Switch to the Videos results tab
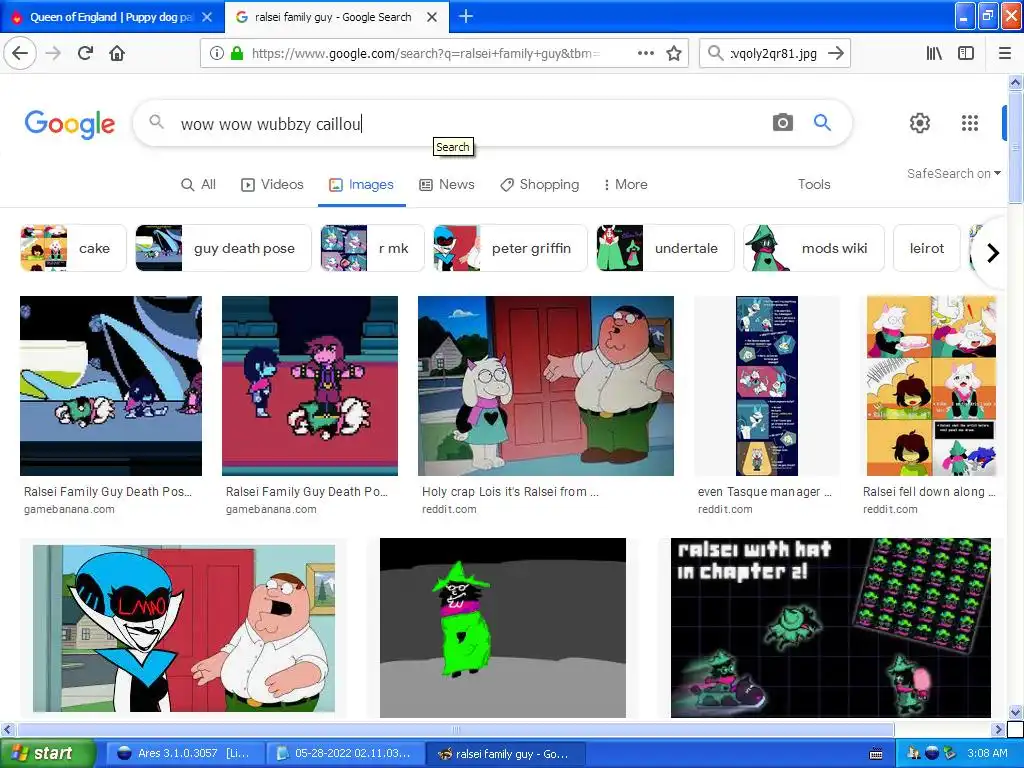The width and height of the screenshot is (1024, 768). coord(272,184)
